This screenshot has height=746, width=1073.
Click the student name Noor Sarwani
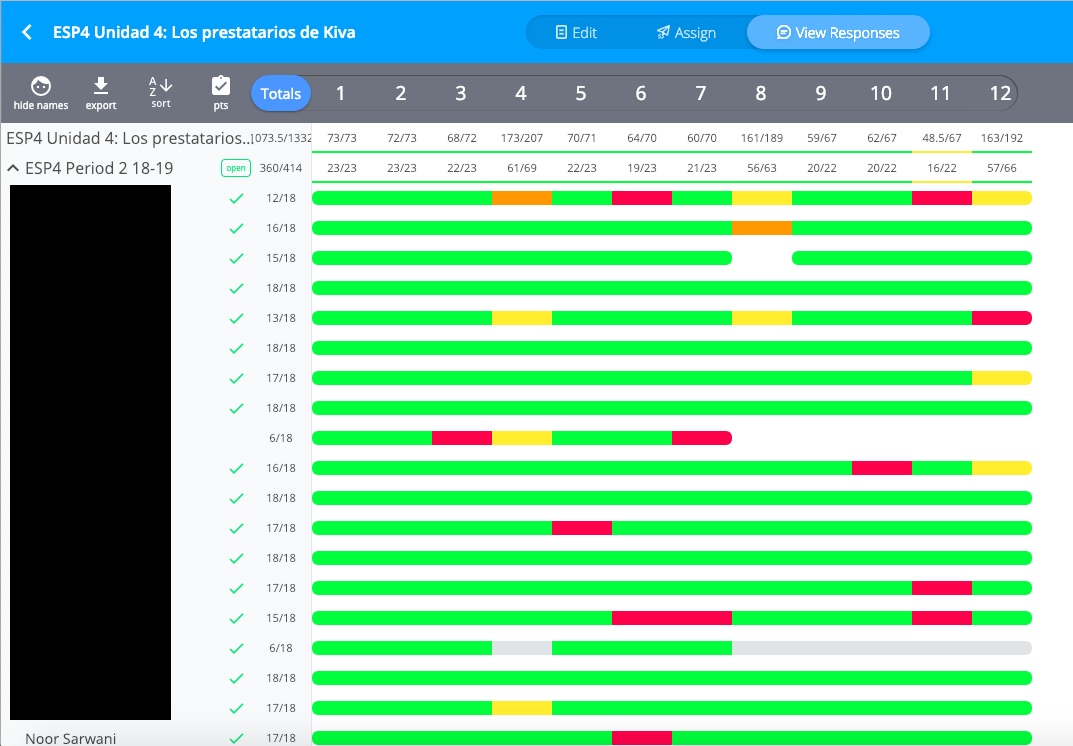70,738
